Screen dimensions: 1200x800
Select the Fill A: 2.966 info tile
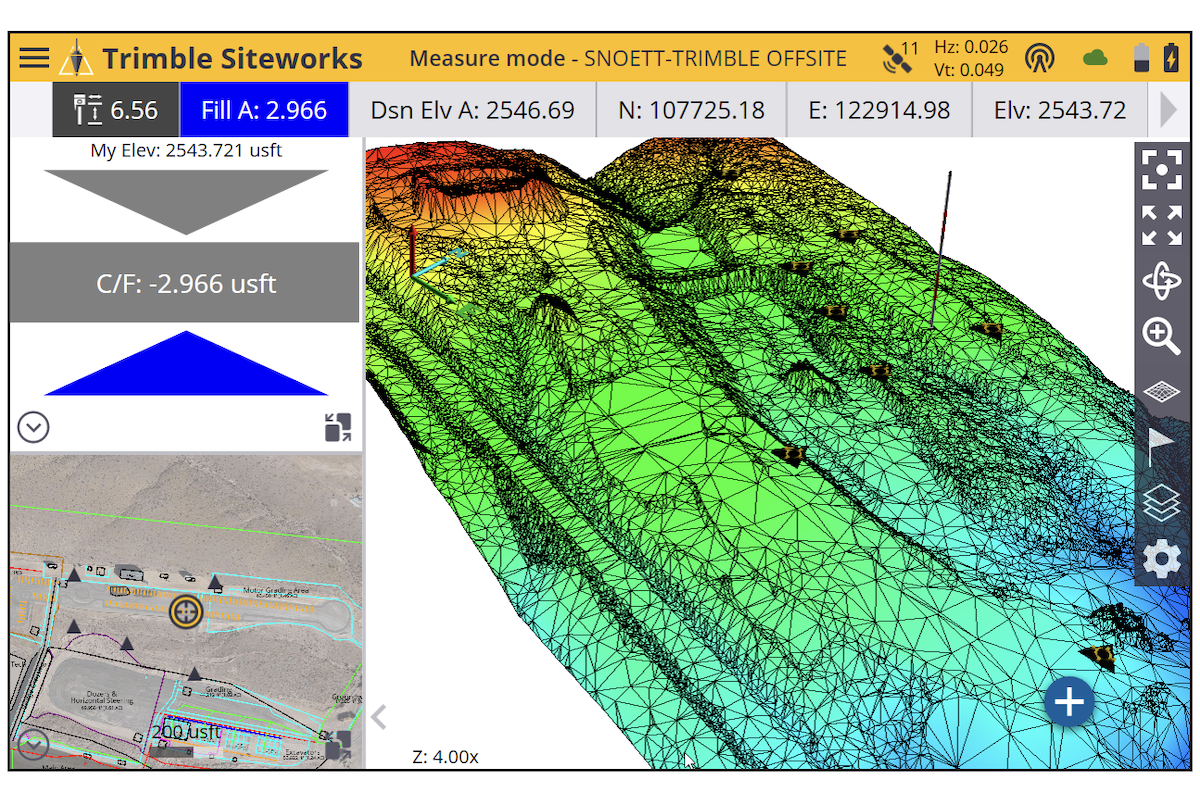(x=264, y=110)
